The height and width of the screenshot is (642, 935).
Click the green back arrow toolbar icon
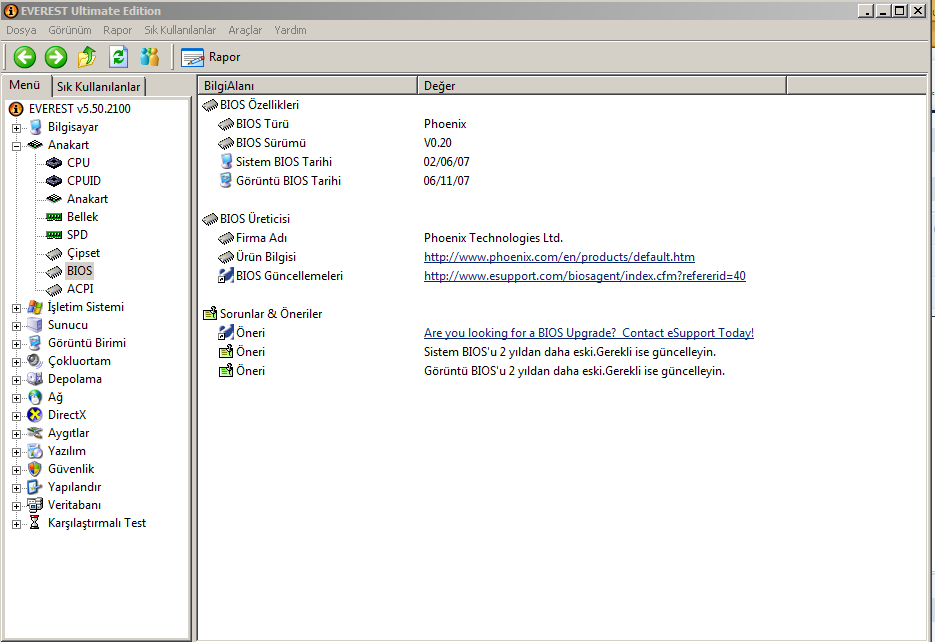coord(24,57)
